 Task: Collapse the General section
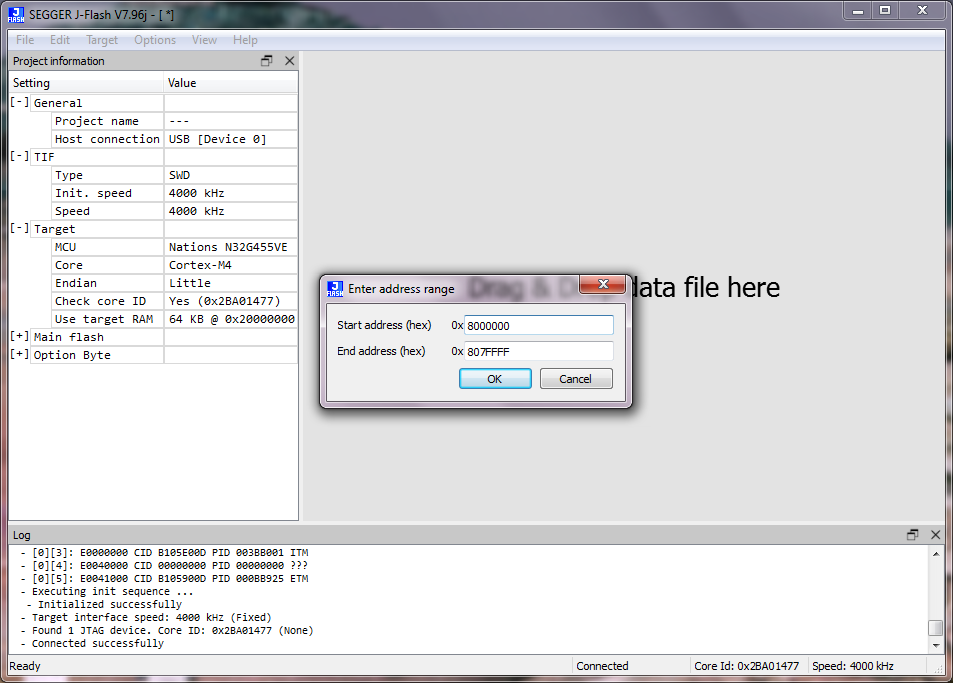tap(19, 102)
